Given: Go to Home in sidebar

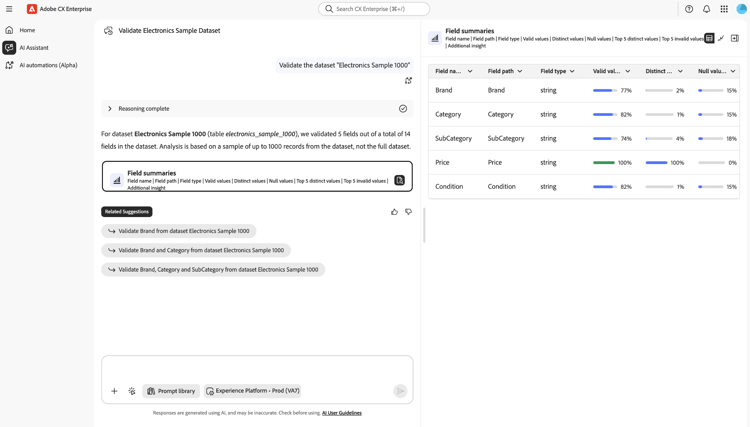Looking at the screenshot, I should coord(27,30).
